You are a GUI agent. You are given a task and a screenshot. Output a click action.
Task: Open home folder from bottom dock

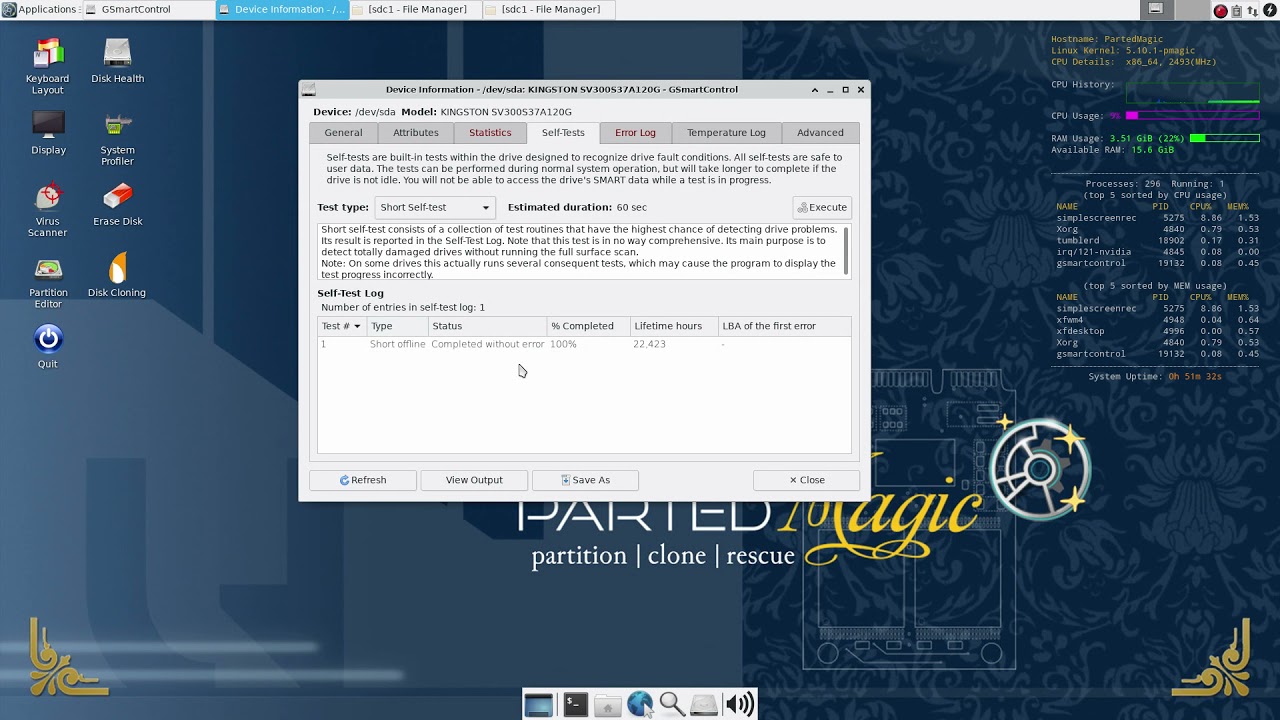(607, 705)
